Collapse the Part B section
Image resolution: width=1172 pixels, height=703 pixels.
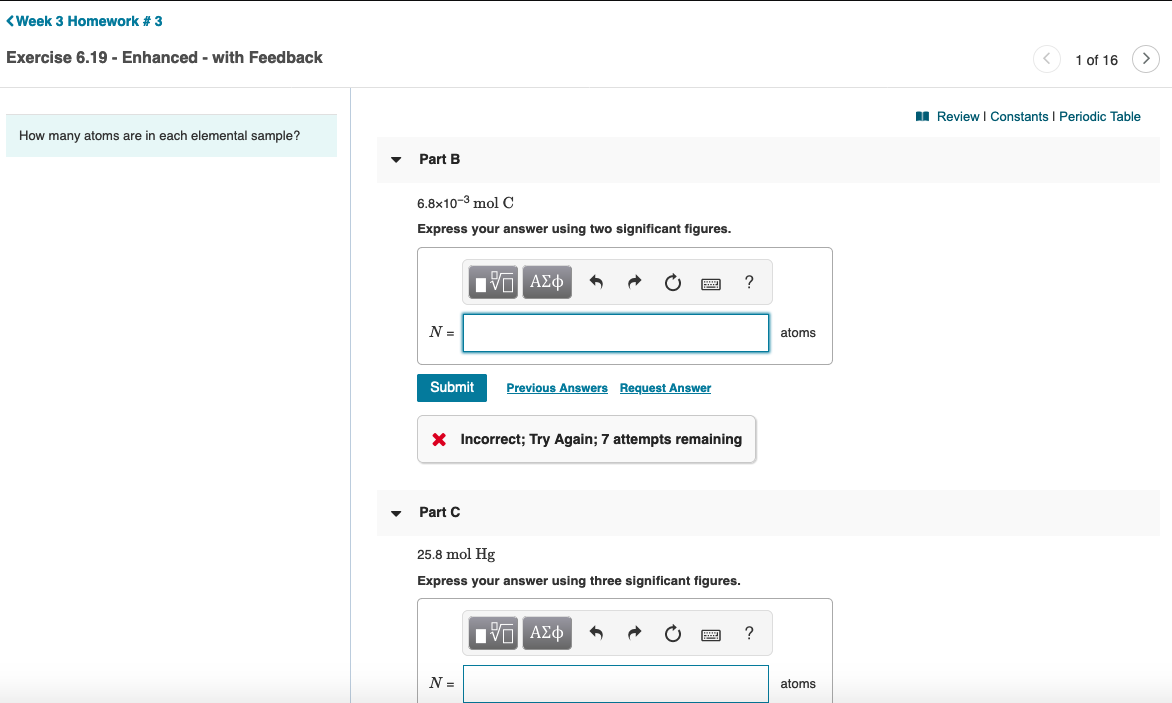(x=396, y=160)
